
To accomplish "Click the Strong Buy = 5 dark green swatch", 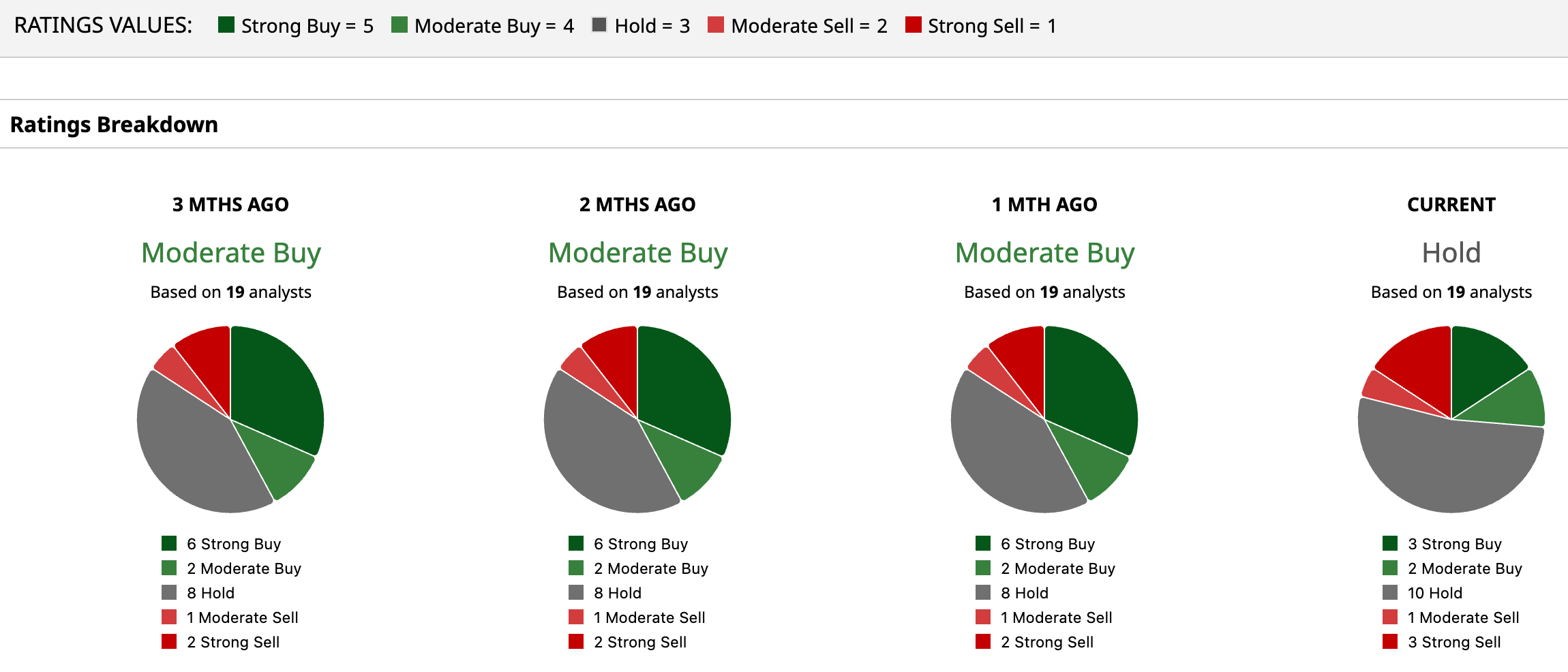I will click(226, 25).
